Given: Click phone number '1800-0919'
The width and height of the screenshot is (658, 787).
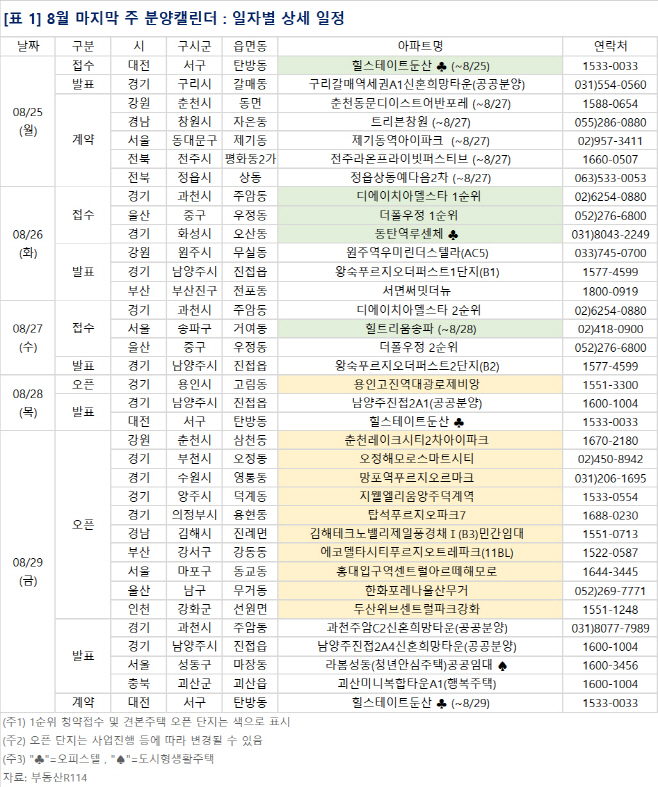Looking at the screenshot, I should pos(610,291).
